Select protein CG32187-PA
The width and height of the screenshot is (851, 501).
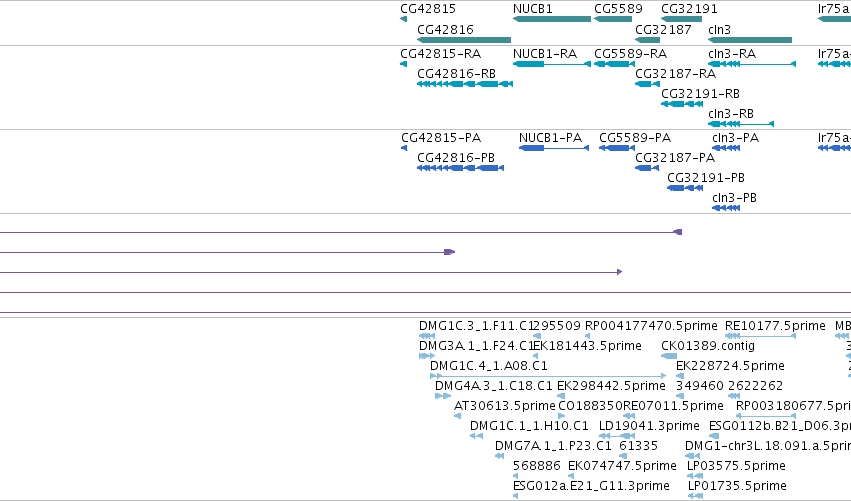click(675, 158)
